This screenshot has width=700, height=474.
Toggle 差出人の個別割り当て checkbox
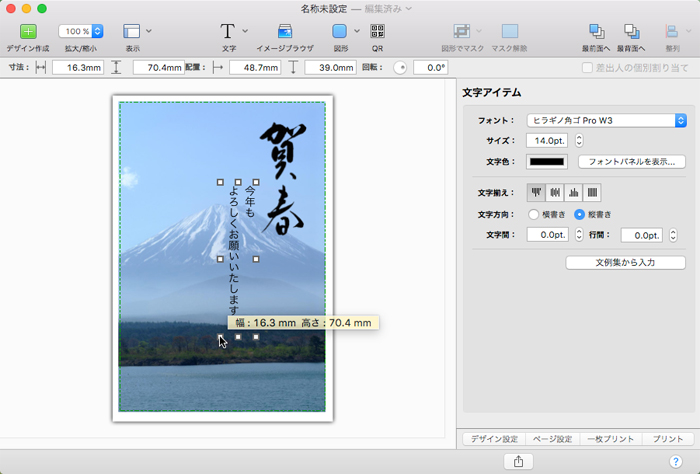click(588, 68)
